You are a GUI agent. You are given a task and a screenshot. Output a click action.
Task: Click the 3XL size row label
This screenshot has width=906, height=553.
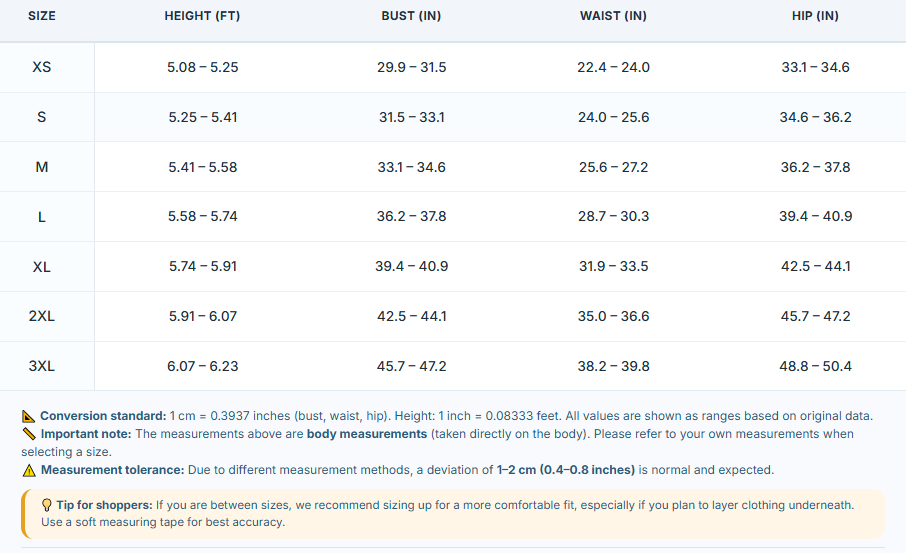tap(42, 366)
